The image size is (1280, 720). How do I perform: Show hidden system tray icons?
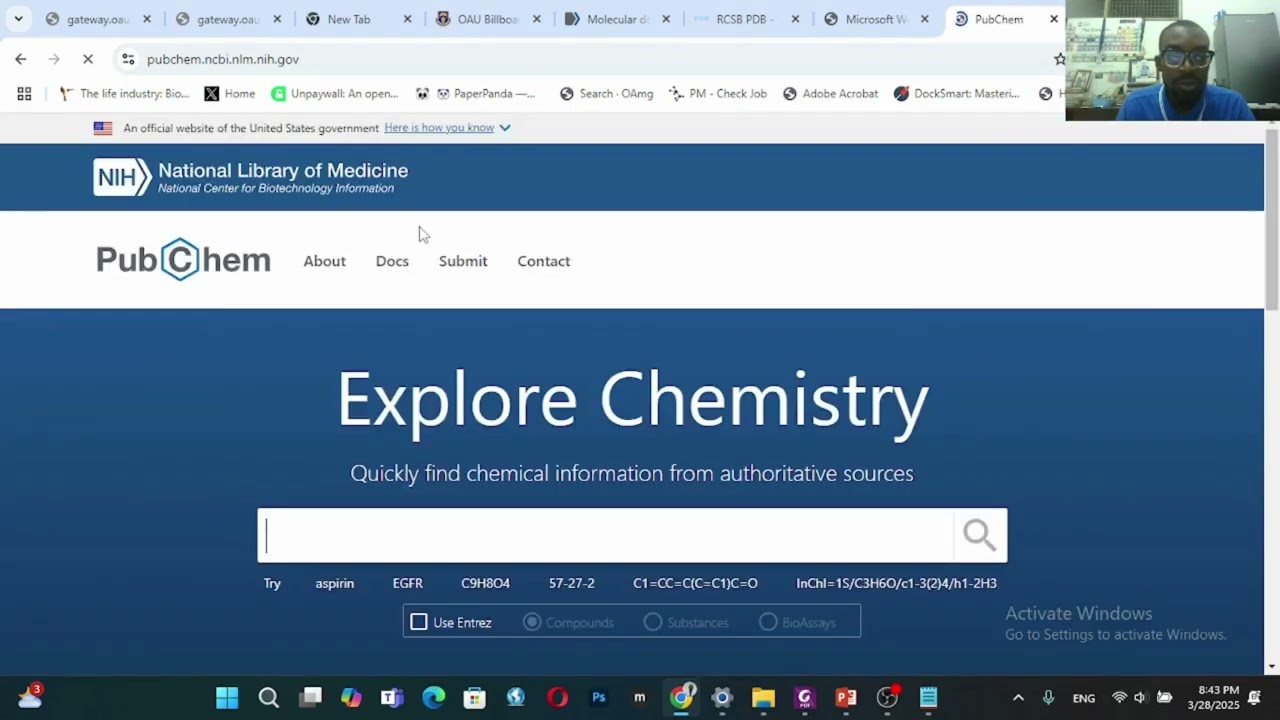click(x=1018, y=697)
